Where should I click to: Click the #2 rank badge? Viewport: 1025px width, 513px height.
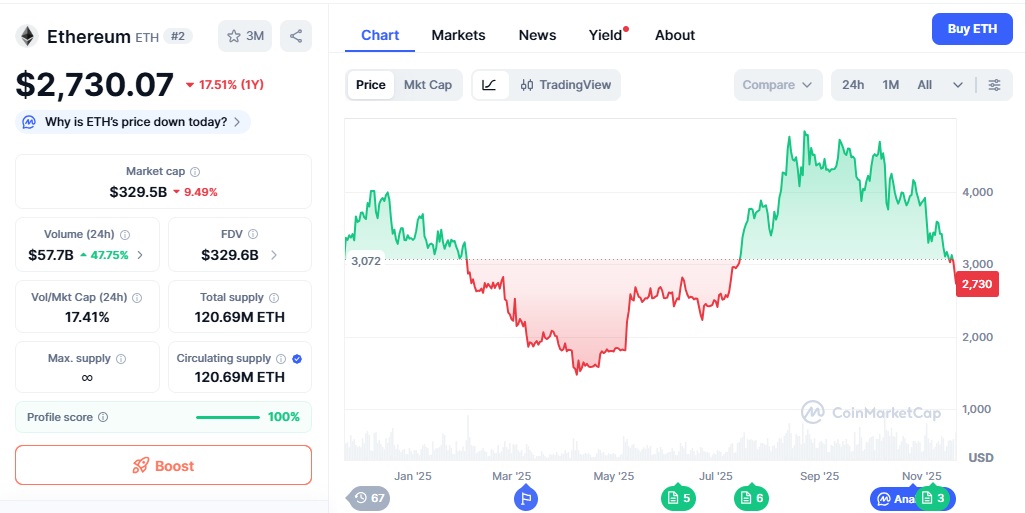coord(178,36)
